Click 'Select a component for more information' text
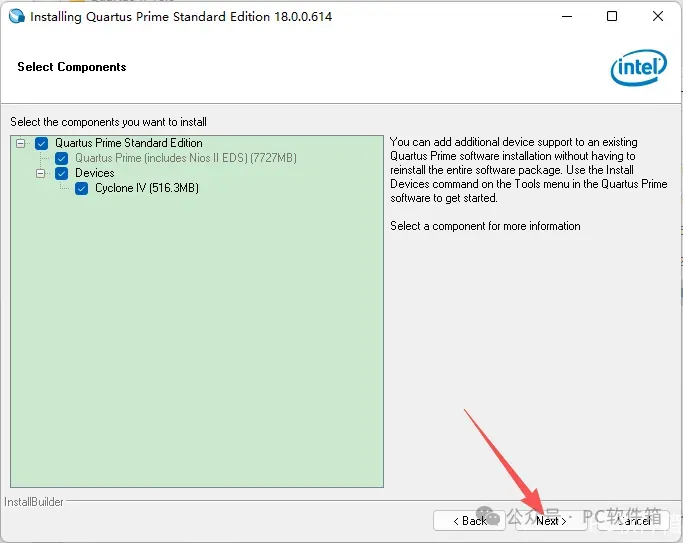 (x=485, y=226)
